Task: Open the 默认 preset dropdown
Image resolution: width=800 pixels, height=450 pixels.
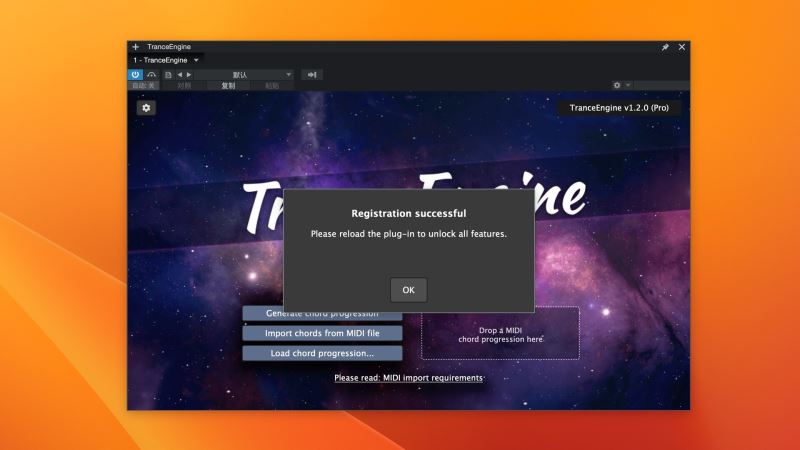Action: (x=245, y=74)
